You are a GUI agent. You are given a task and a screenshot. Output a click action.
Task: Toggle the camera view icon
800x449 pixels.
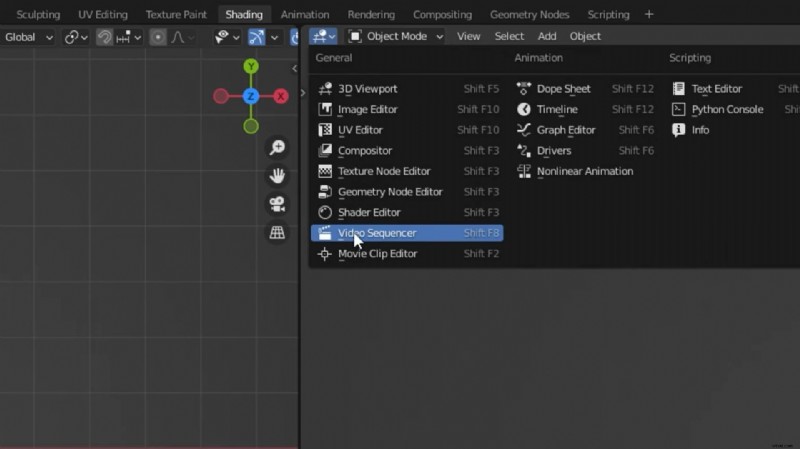tap(277, 204)
